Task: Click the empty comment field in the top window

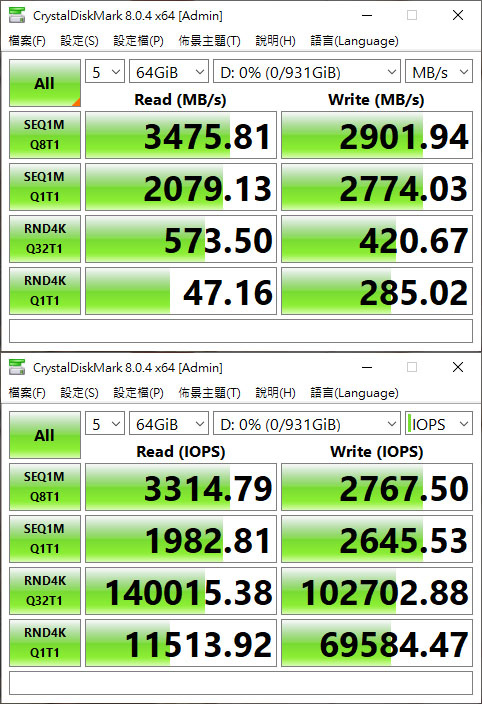Action: (x=241, y=331)
